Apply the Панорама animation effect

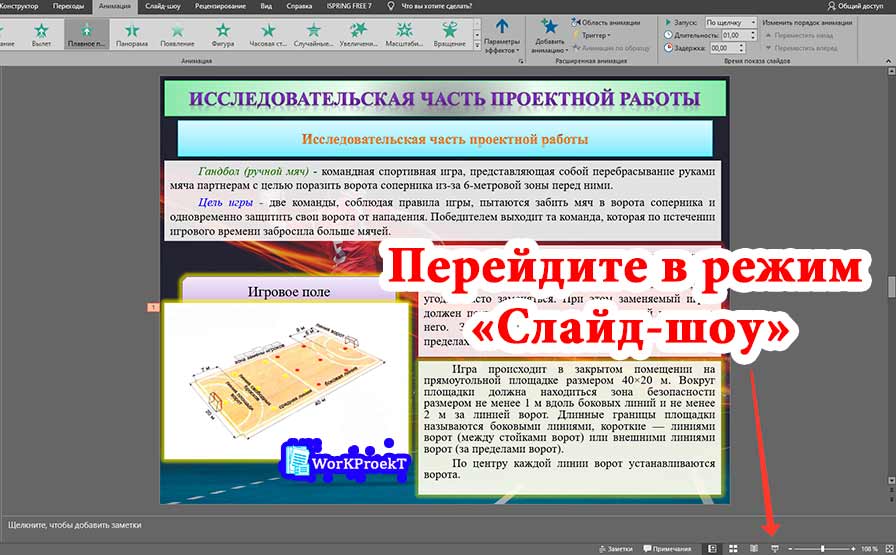[132, 35]
